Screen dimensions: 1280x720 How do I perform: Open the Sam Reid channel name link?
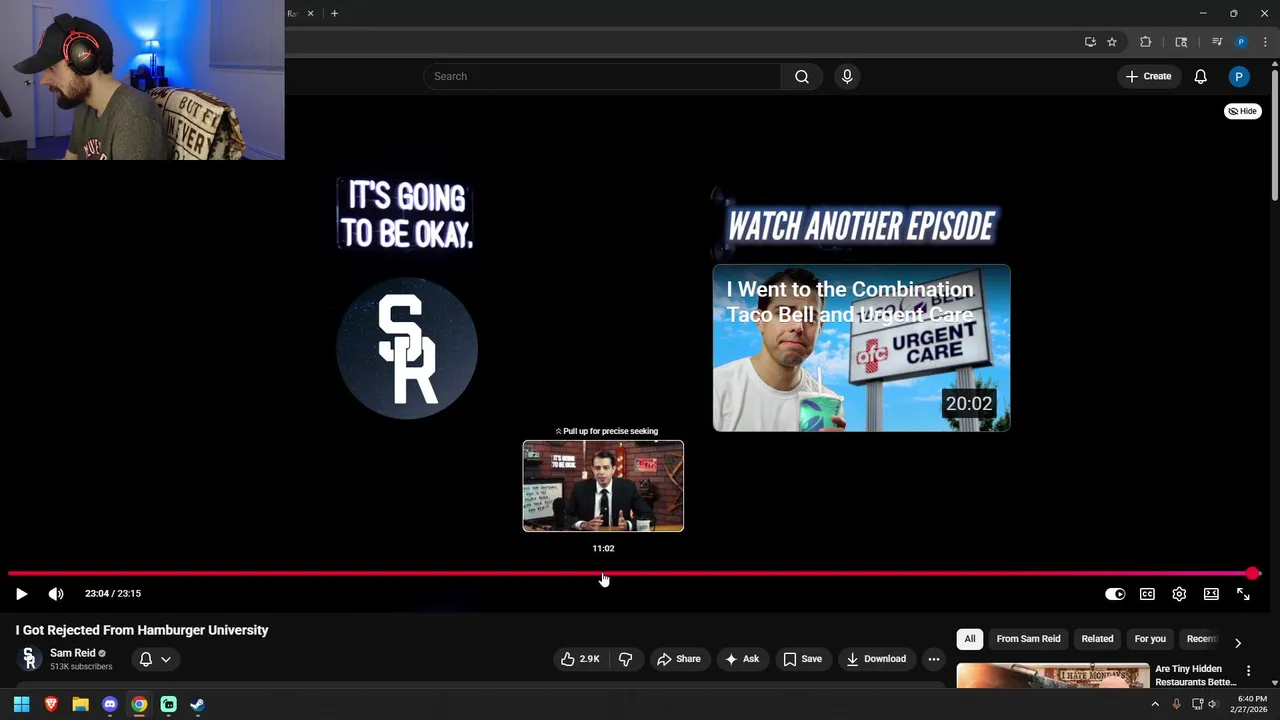click(x=72, y=653)
